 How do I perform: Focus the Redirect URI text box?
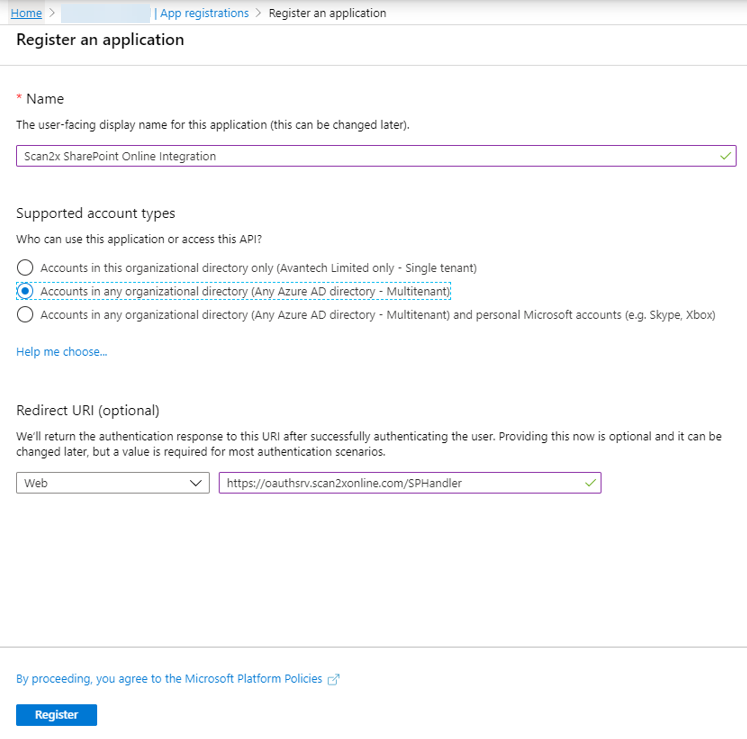click(400, 483)
